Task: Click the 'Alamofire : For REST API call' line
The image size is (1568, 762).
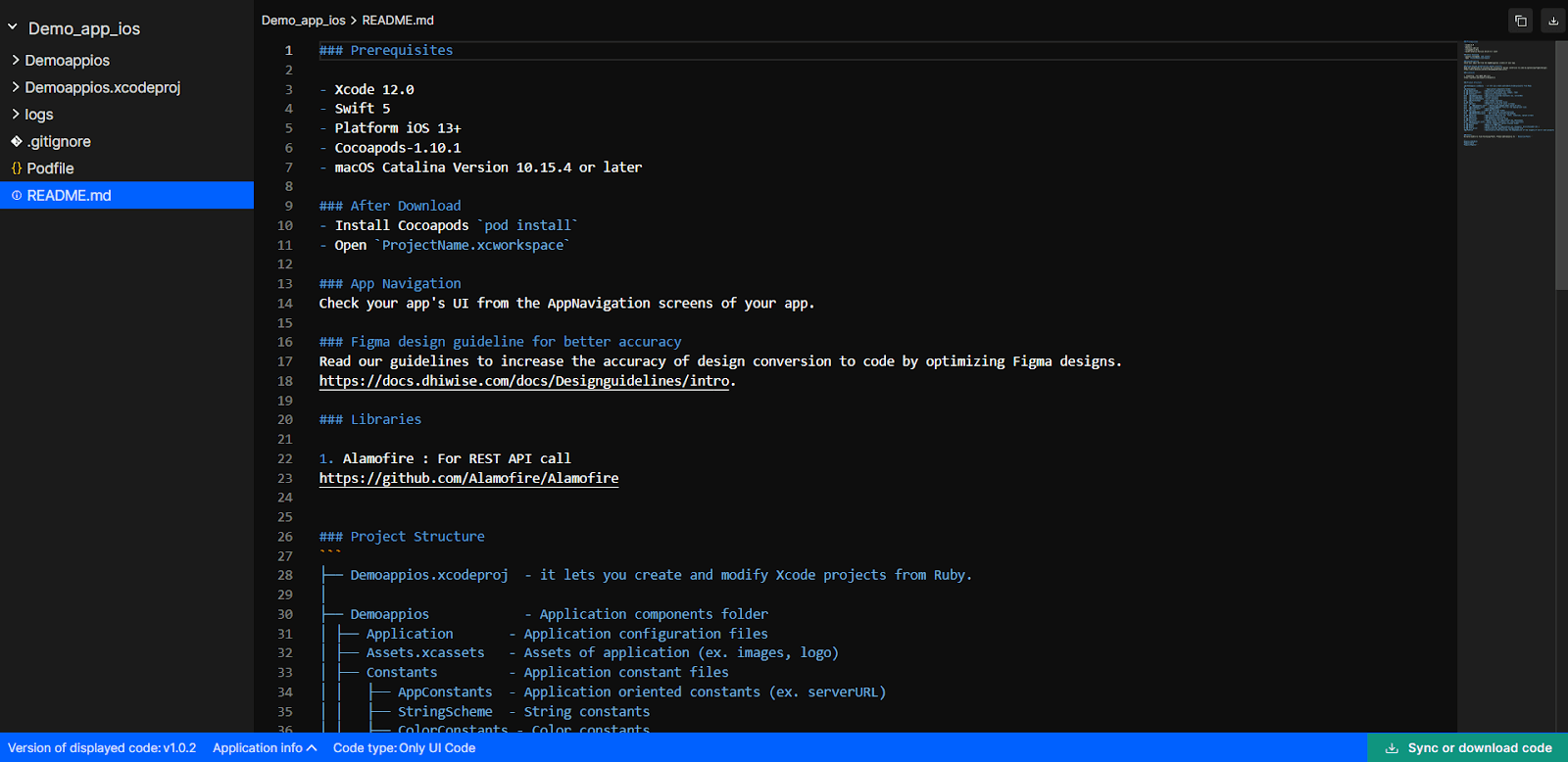Action: pyautogui.click(x=457, y=458)
